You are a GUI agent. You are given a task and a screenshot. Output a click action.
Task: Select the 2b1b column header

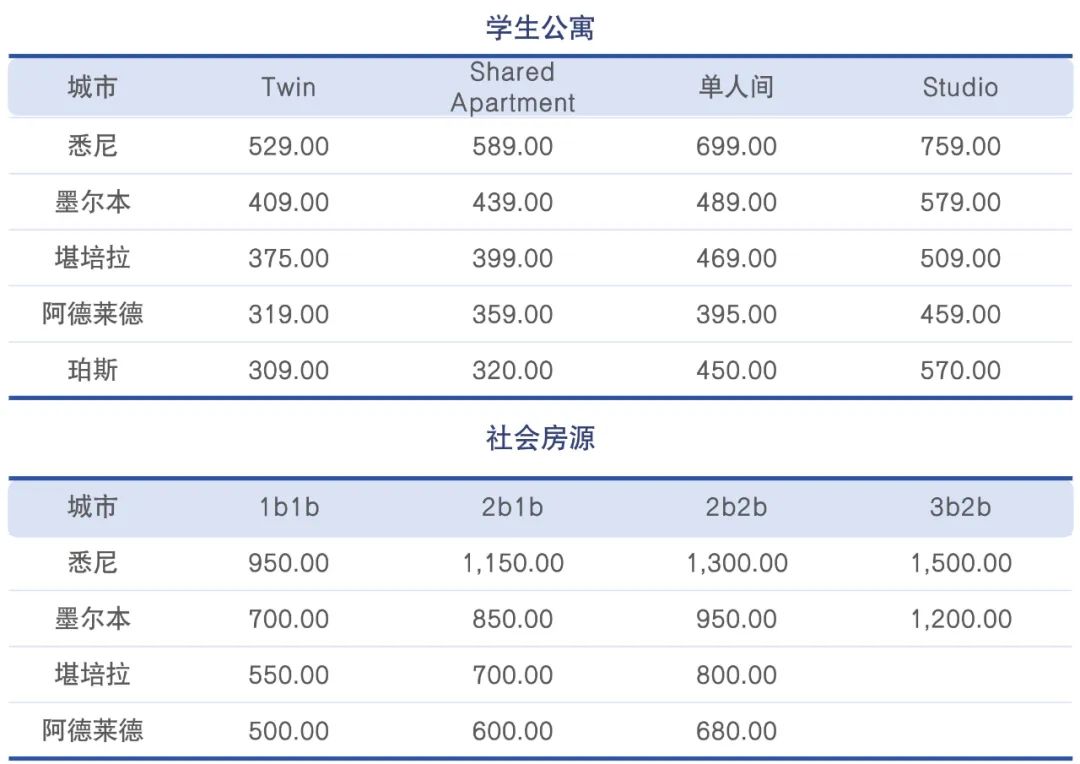pos(512,507)
